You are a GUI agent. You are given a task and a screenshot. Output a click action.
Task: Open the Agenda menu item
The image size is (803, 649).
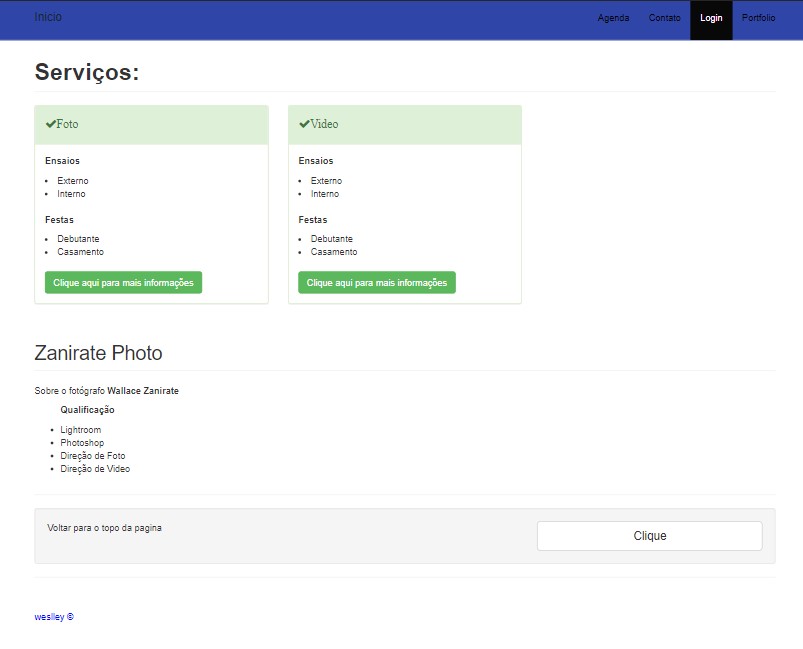point(613,18)
